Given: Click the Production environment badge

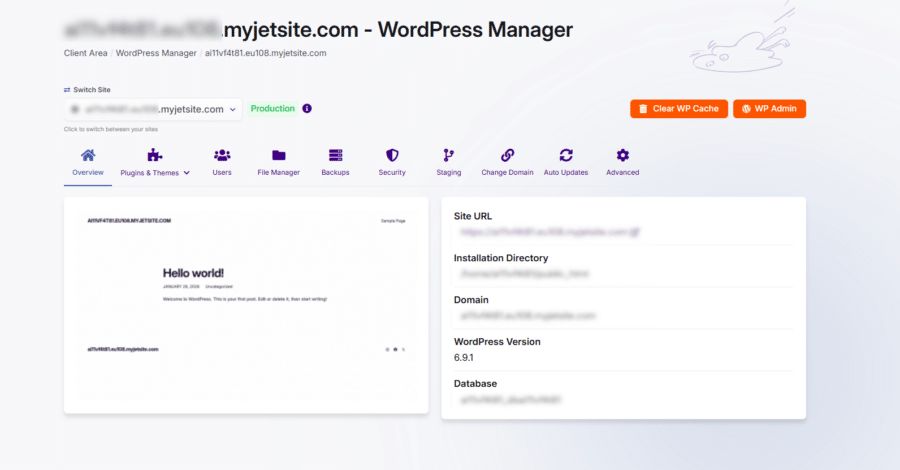Looking at the screenshot, I should [272, 109].
